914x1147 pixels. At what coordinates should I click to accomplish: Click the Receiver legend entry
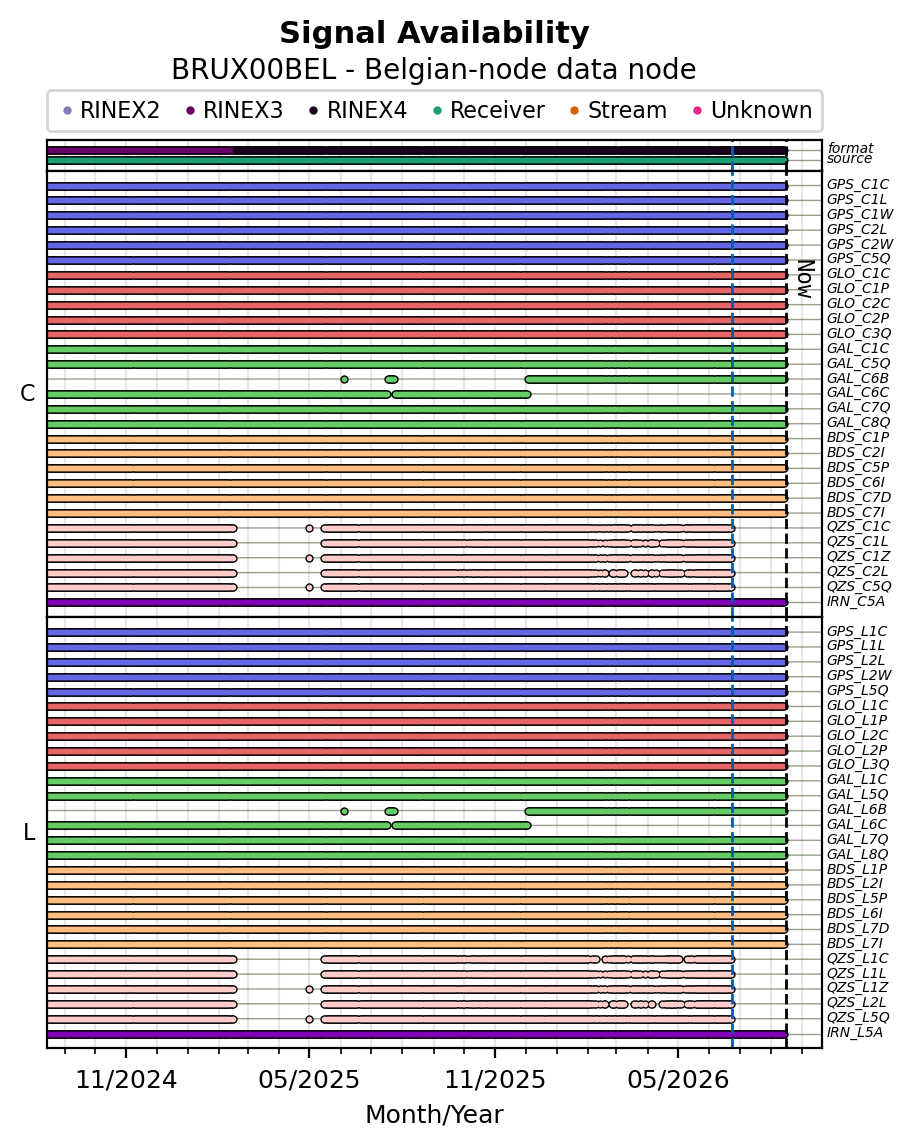[489, 110]
